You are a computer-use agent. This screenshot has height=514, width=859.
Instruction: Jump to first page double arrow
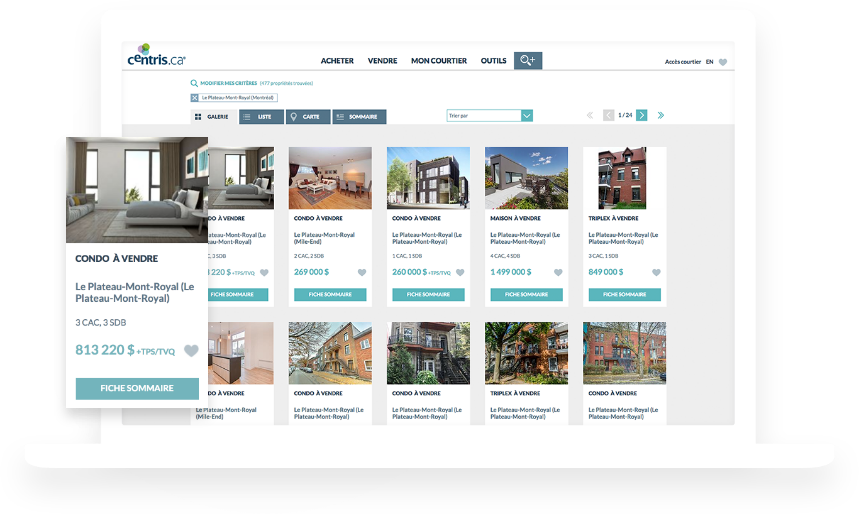[590, 116]
